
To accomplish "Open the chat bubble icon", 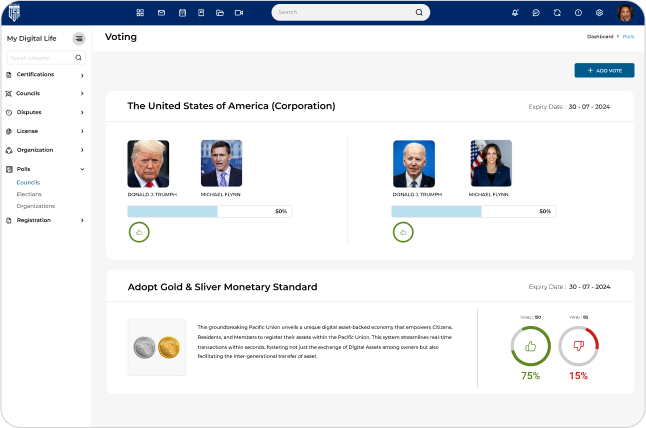I will point(537,13).
